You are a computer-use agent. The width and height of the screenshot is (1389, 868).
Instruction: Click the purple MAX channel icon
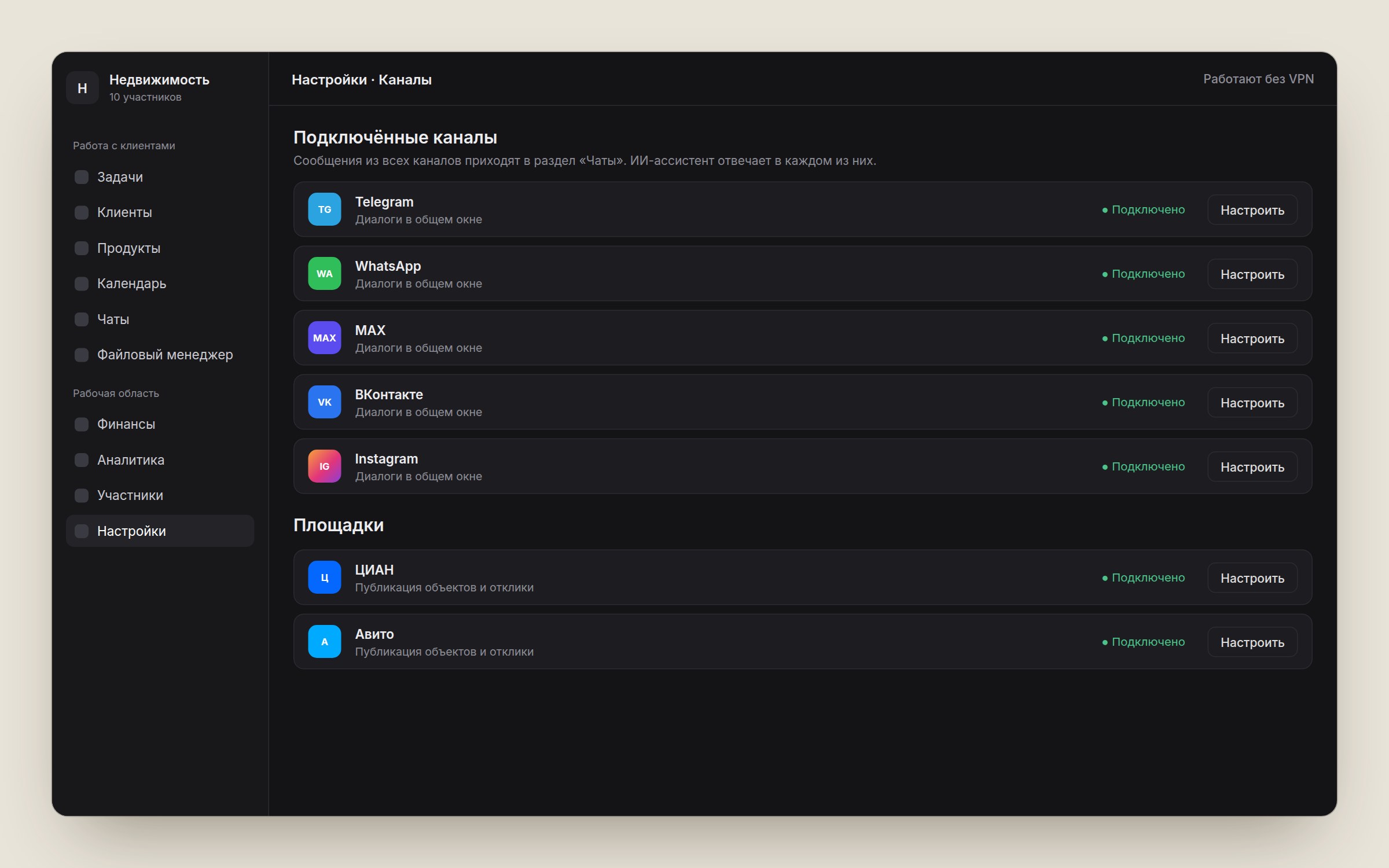point(324,337)
